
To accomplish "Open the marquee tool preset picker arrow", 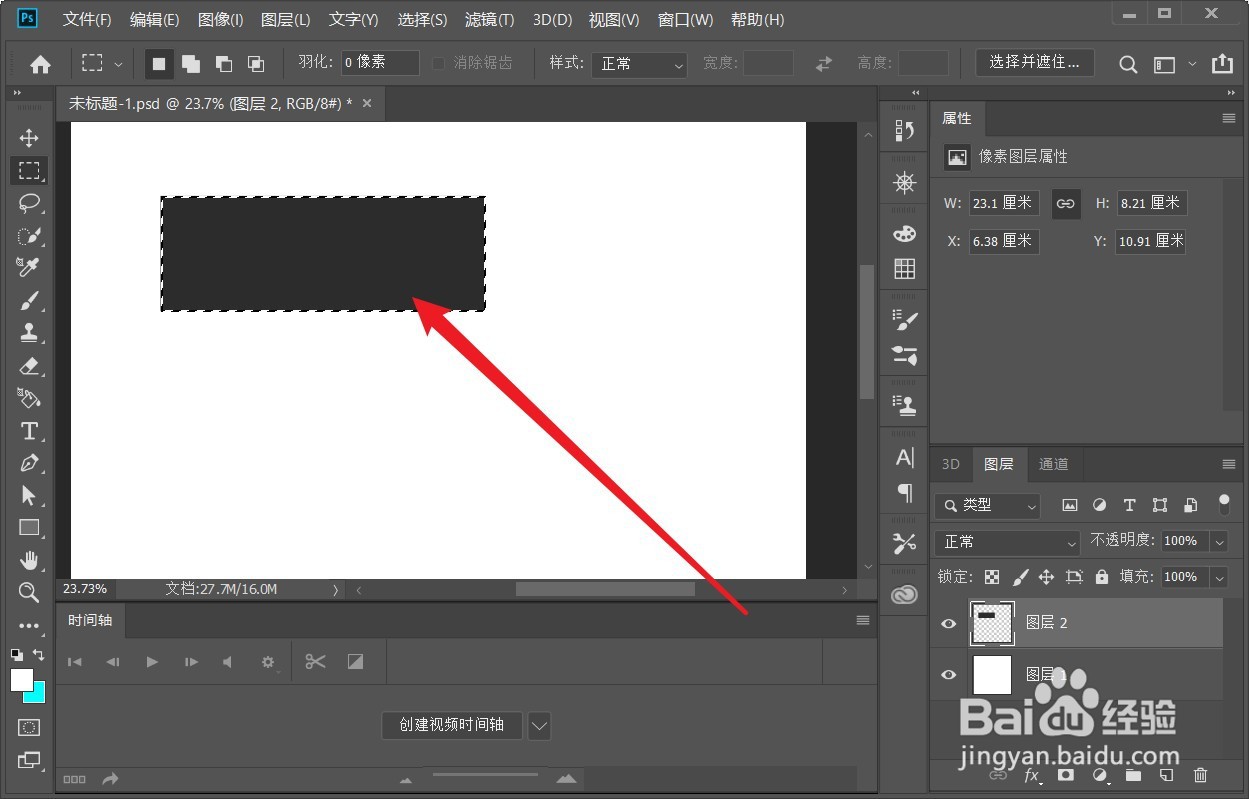I will click(x=118, y=64).
